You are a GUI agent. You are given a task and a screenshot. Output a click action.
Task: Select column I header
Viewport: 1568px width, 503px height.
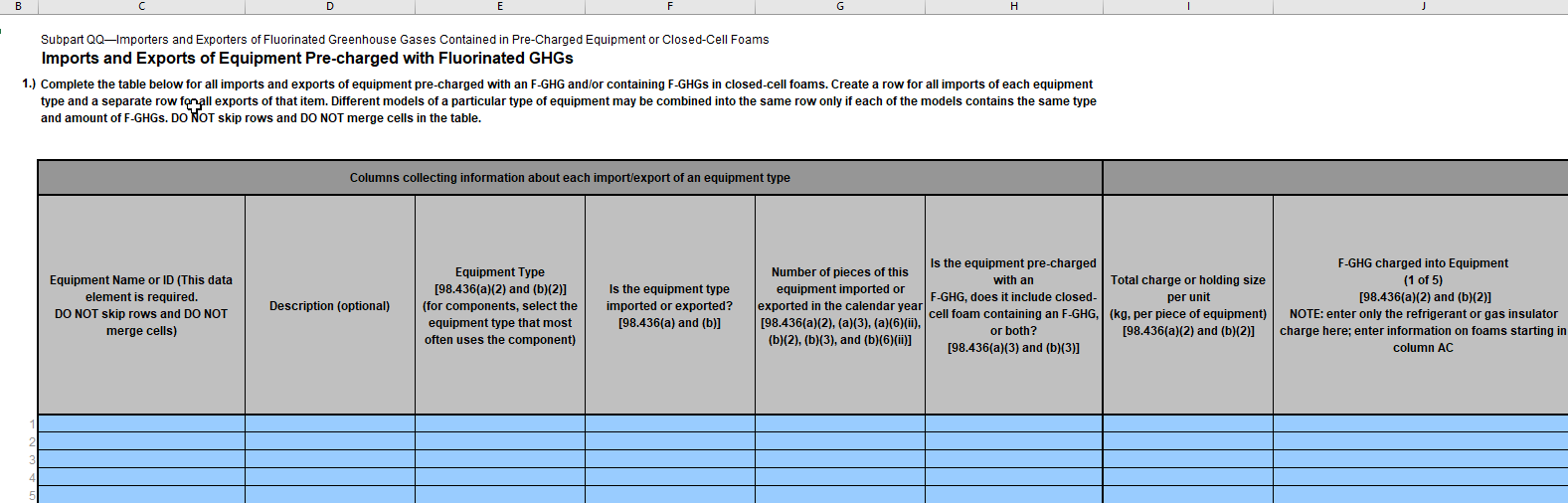[x=1188, y=6]
